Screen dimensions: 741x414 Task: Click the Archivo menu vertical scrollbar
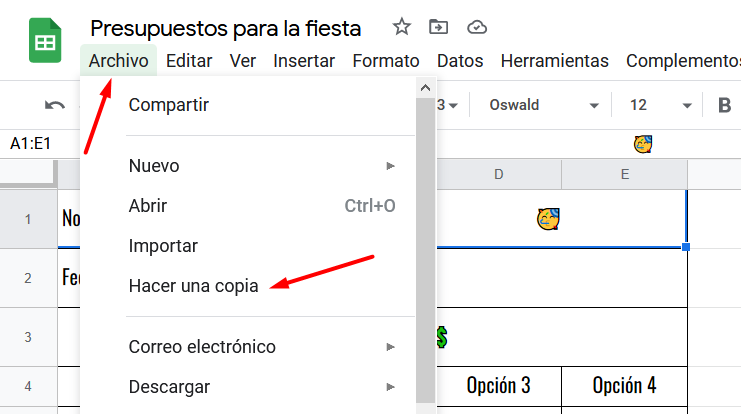(425, 250)
